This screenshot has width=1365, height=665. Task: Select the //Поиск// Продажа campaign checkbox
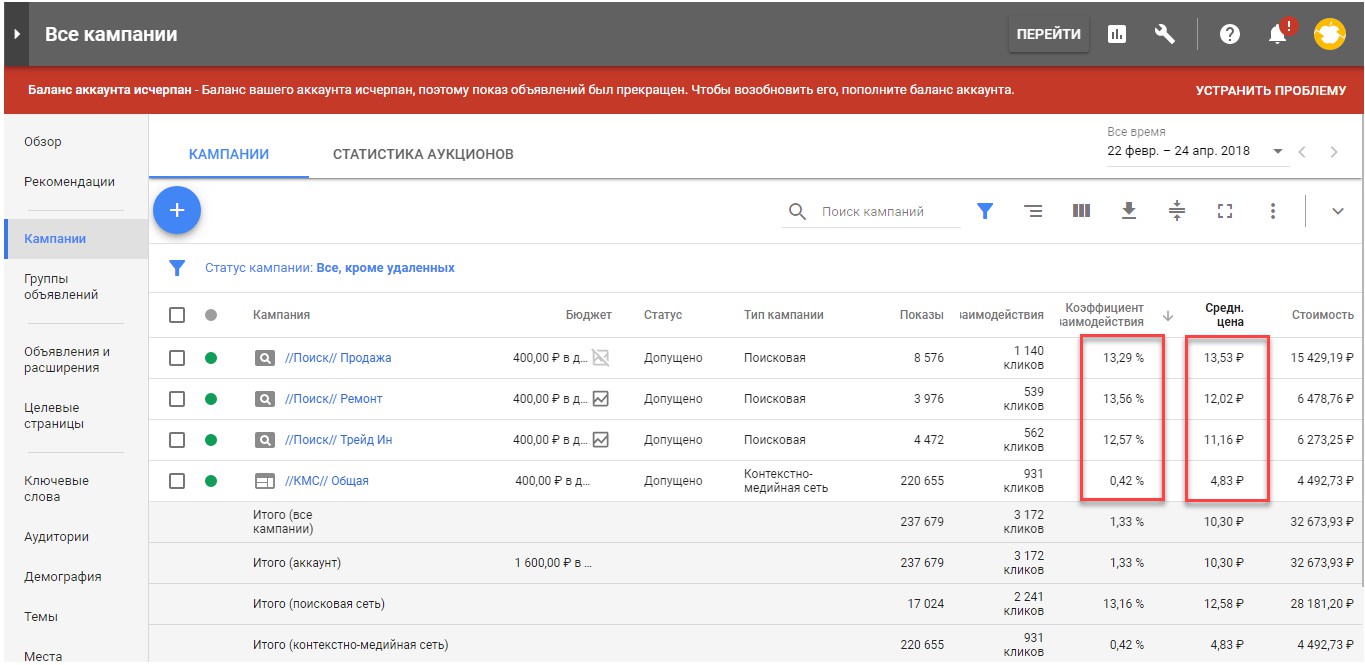coord(177,358)
